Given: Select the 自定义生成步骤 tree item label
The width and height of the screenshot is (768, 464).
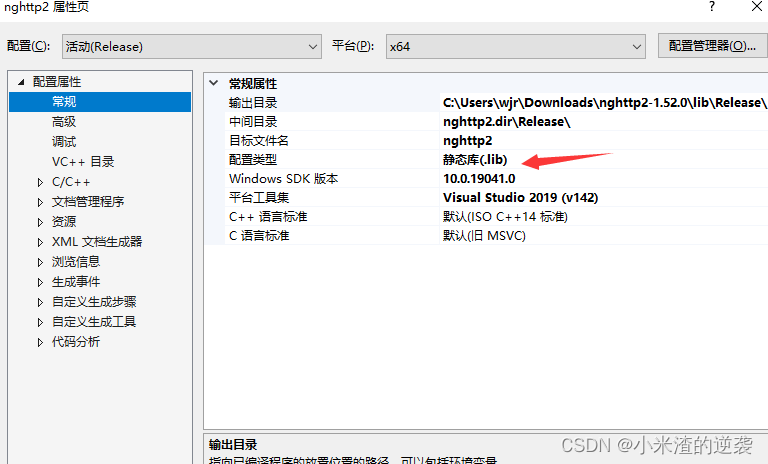Looking at the screenshot, I should click(x=94, y=302).
